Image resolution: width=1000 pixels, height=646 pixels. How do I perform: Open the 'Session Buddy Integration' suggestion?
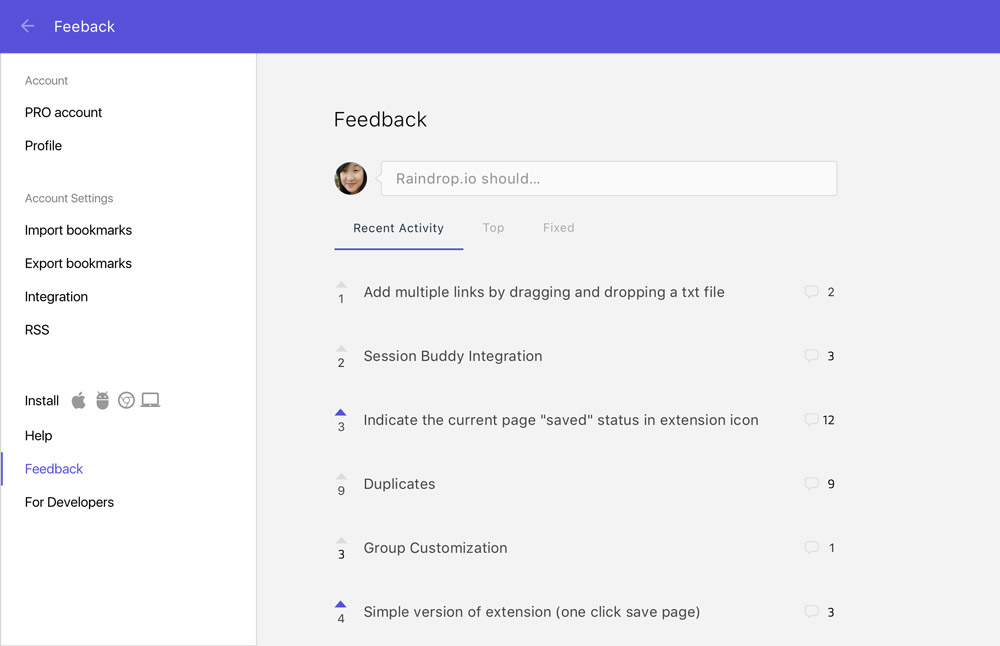453,356
